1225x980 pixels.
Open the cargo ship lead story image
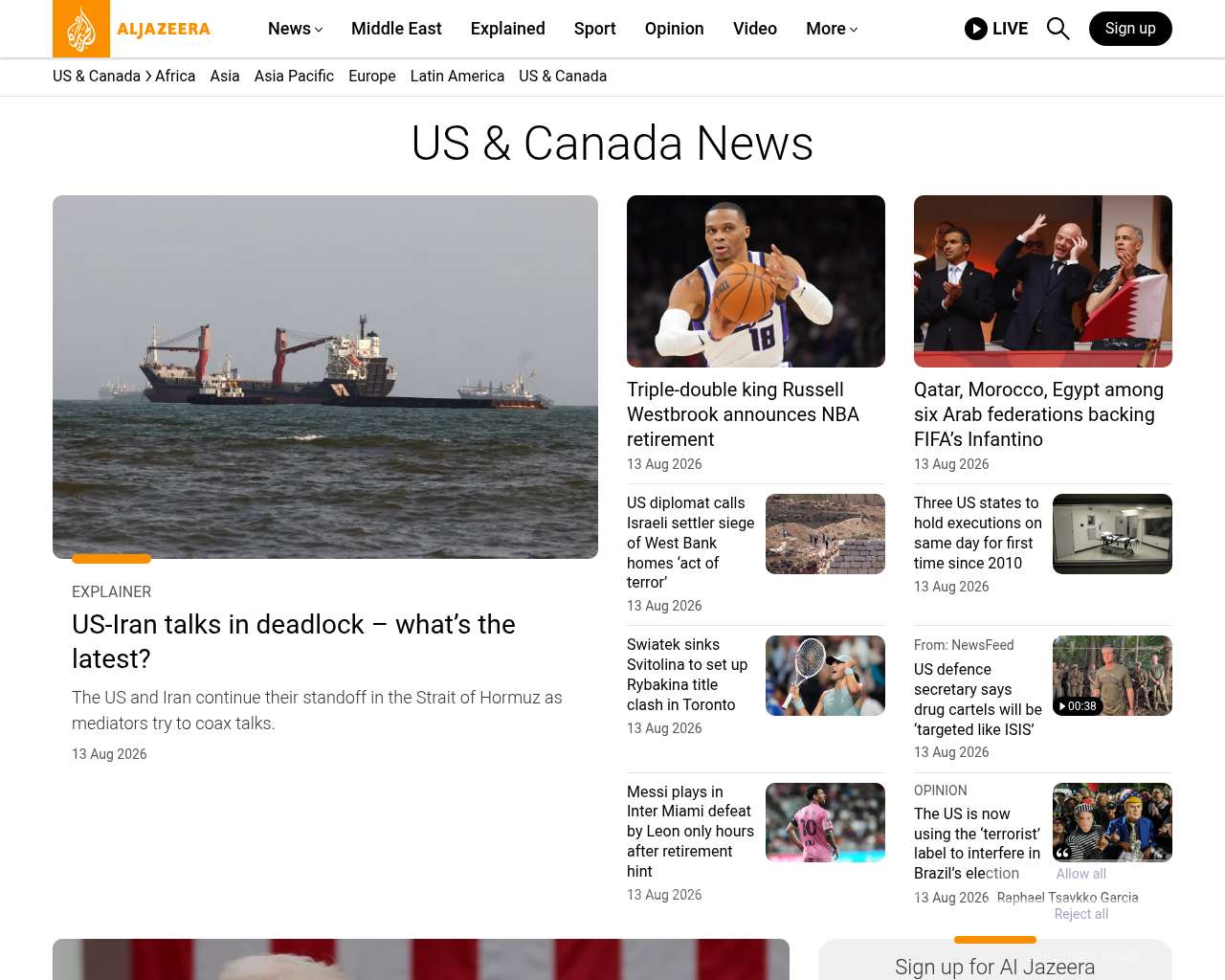click(325, 377)
